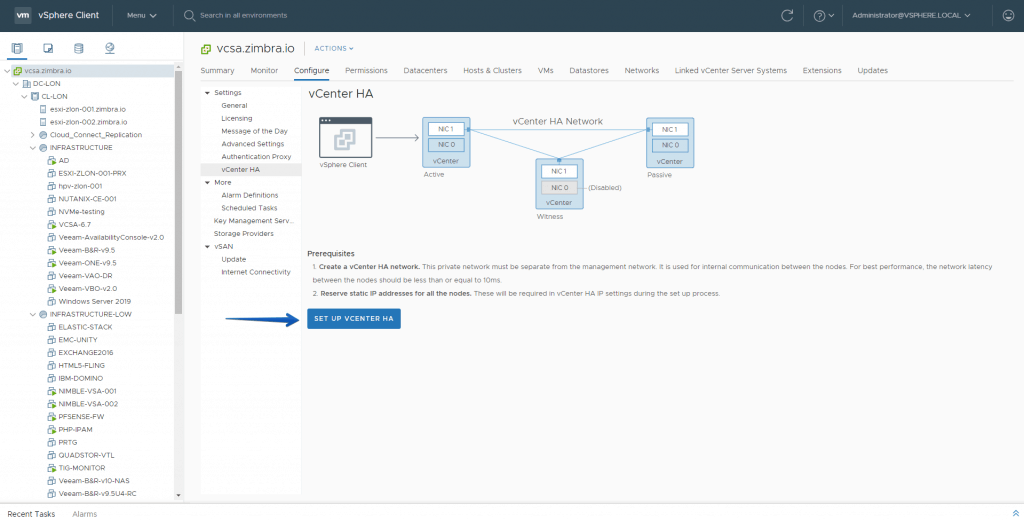The height and width of the screenshot is (520, 1024).
Task: Select the Veeam-VBO-v2.0 VM
Action: 88,289
